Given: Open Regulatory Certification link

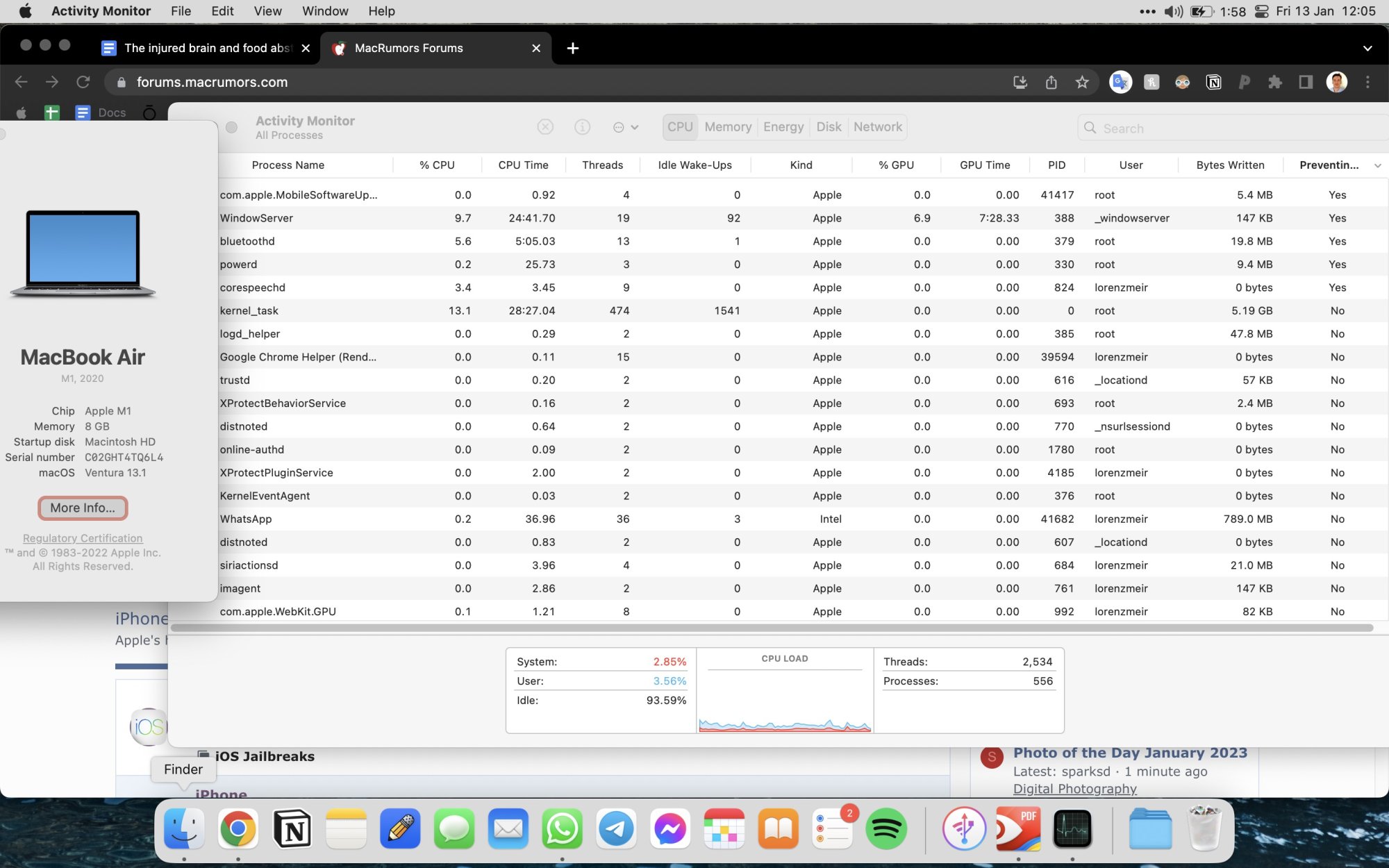Looking at the screenshot, I should [83, 538].
